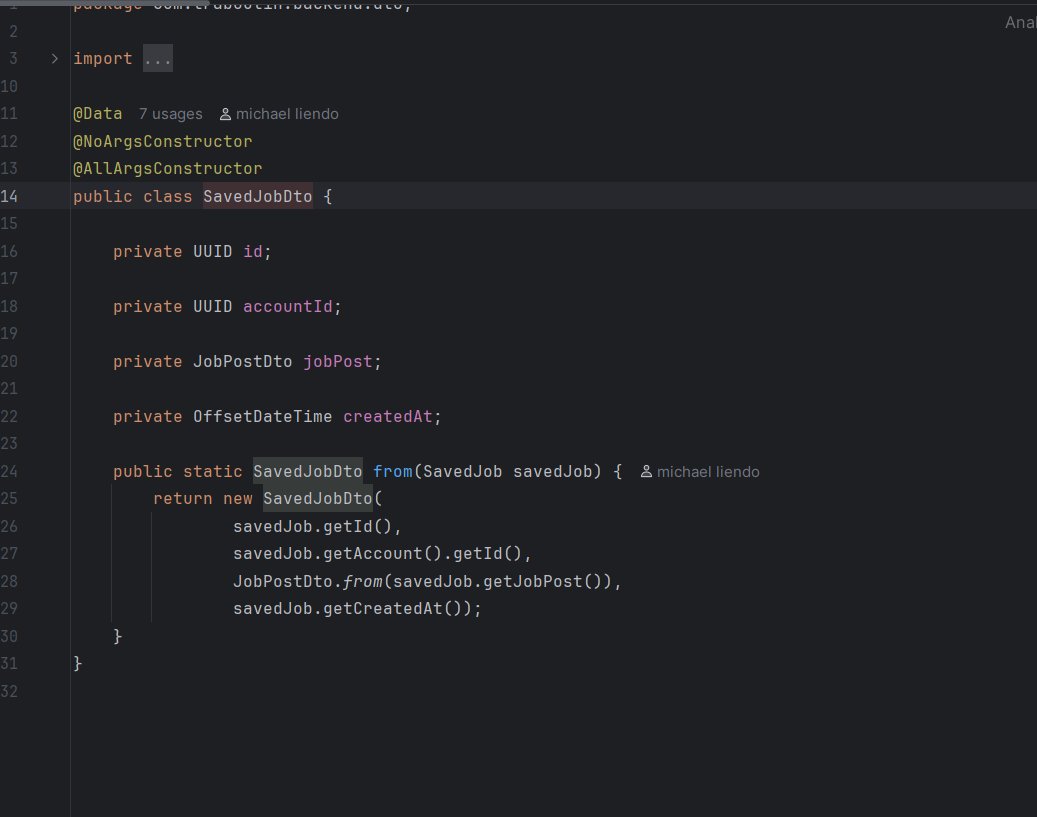
Task: Click SavedJobDto after 'return new'
Action: [317, 498]
